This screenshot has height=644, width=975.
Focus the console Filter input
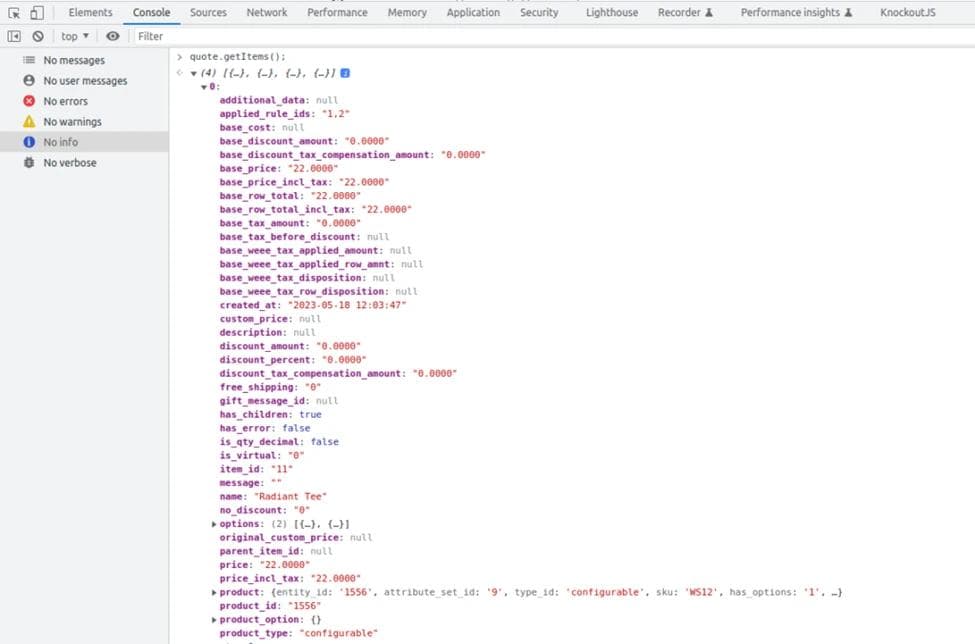coord(553,36)
